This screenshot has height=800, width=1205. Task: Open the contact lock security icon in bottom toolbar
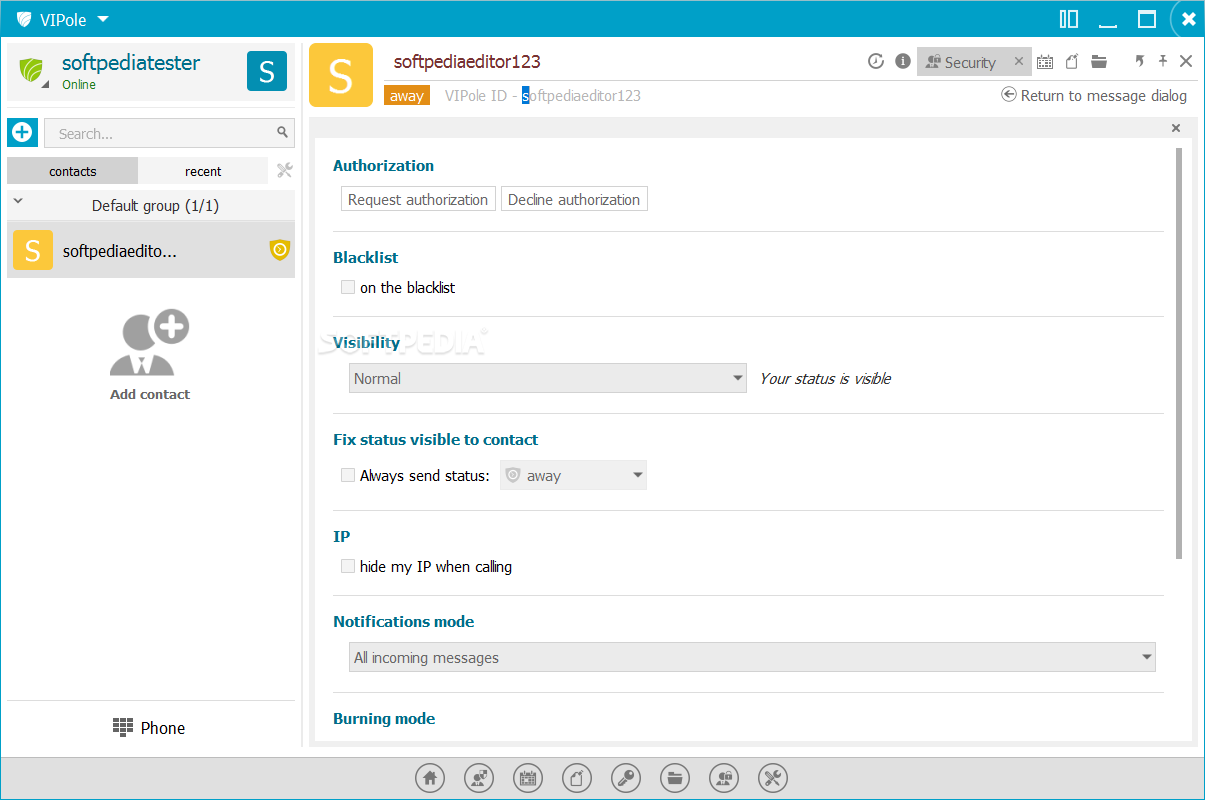pos(724,778)
